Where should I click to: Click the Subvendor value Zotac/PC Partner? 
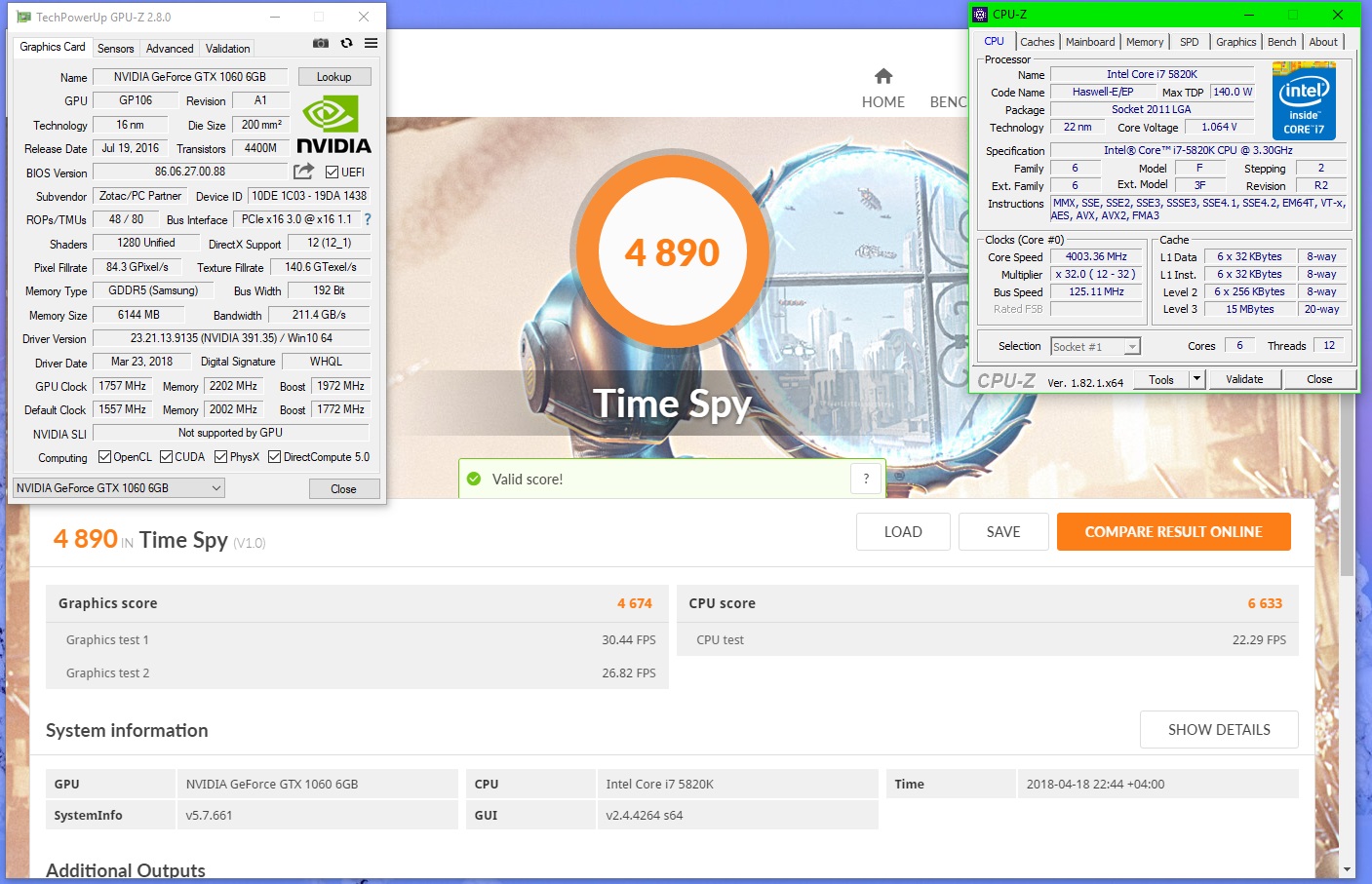[x=140, y=196]
